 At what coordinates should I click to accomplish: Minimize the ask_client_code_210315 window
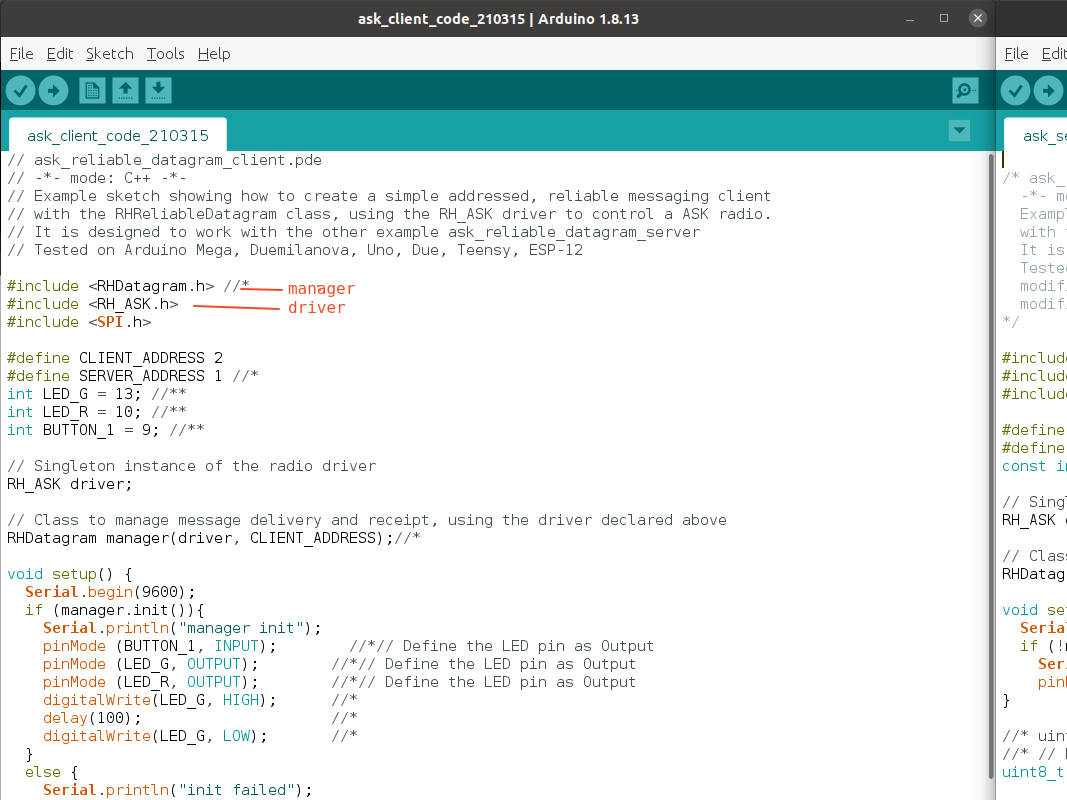pos(910,19)
